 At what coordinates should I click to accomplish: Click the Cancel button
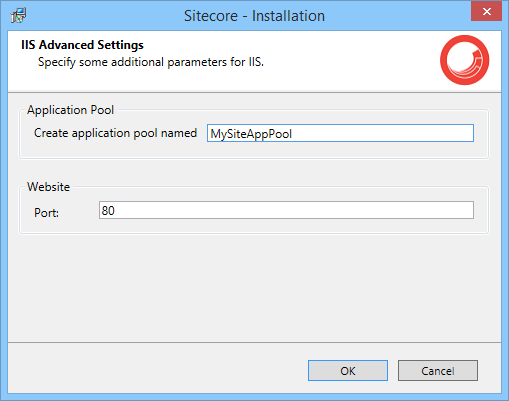pyautogui.click(x=438, y=370)
